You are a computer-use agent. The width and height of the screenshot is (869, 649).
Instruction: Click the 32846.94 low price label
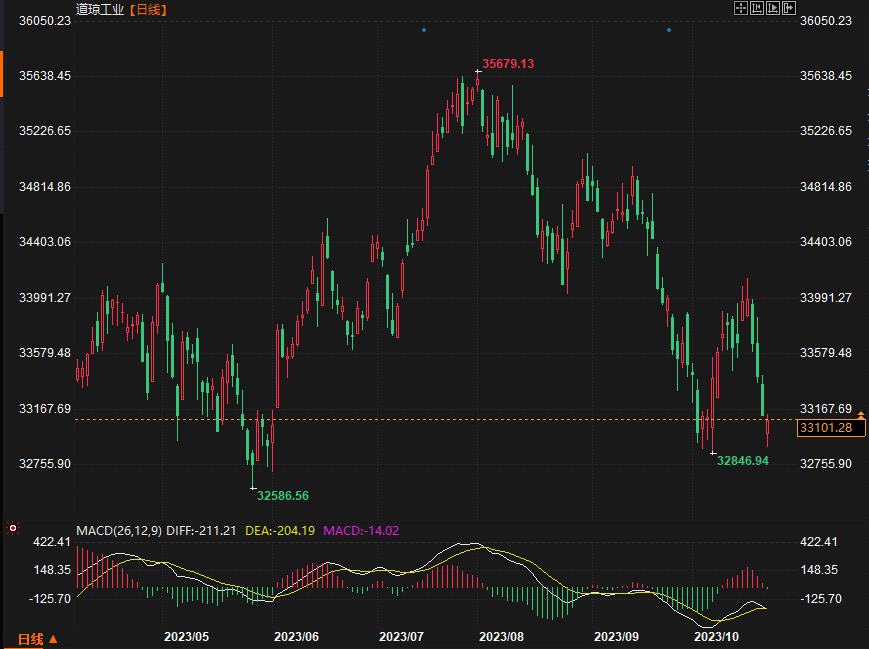coord(743,461)
